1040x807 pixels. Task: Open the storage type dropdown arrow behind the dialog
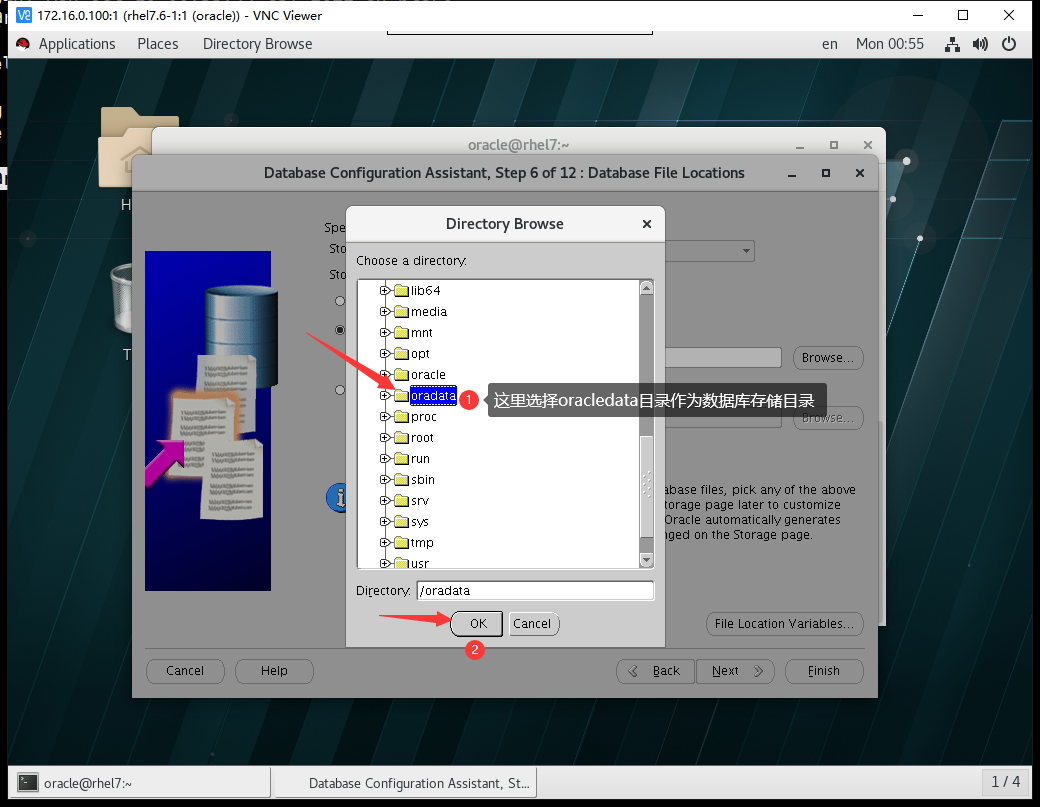click(x=746, y=251)
